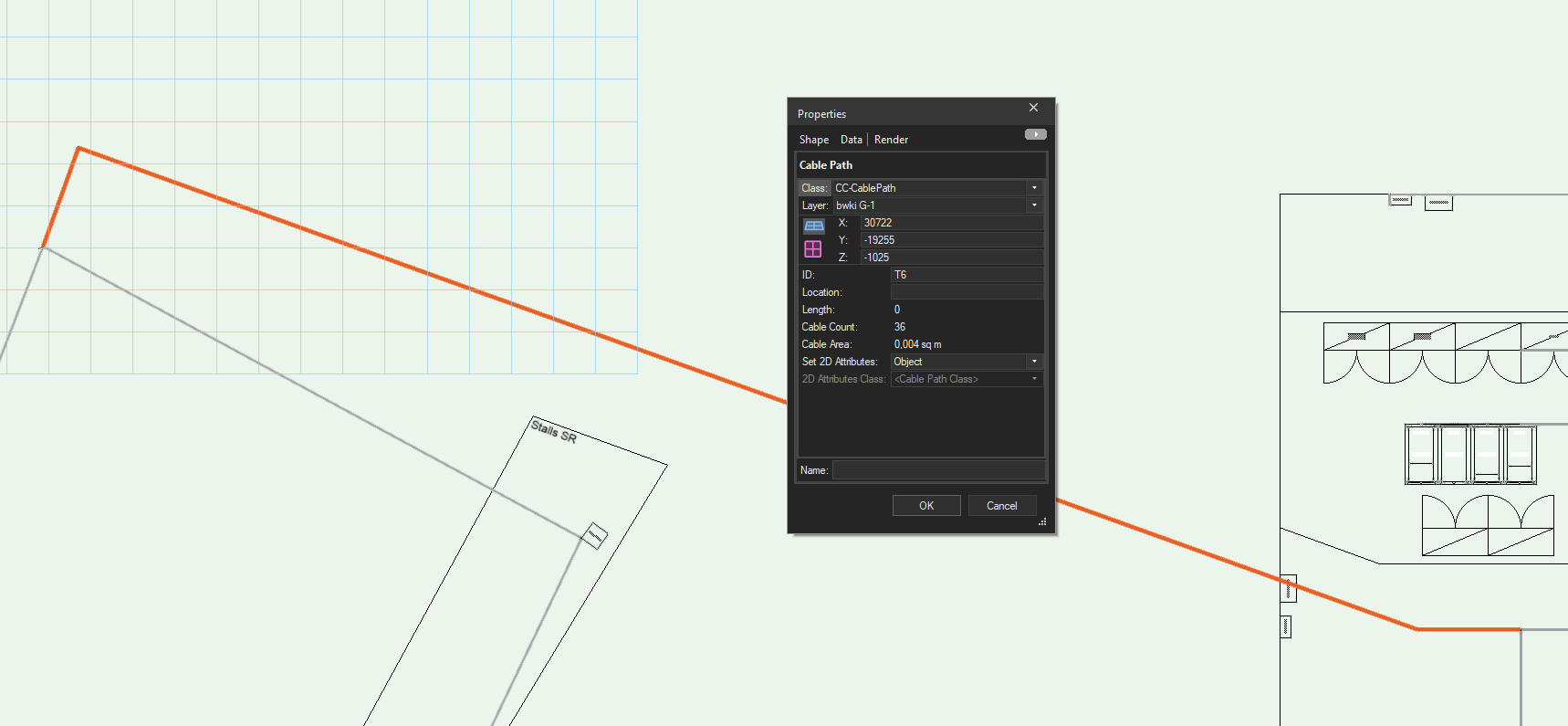1568x726 pixels.
Task: Open the Class dropdown showing CC-CablePath
Action: coord(936,188)
